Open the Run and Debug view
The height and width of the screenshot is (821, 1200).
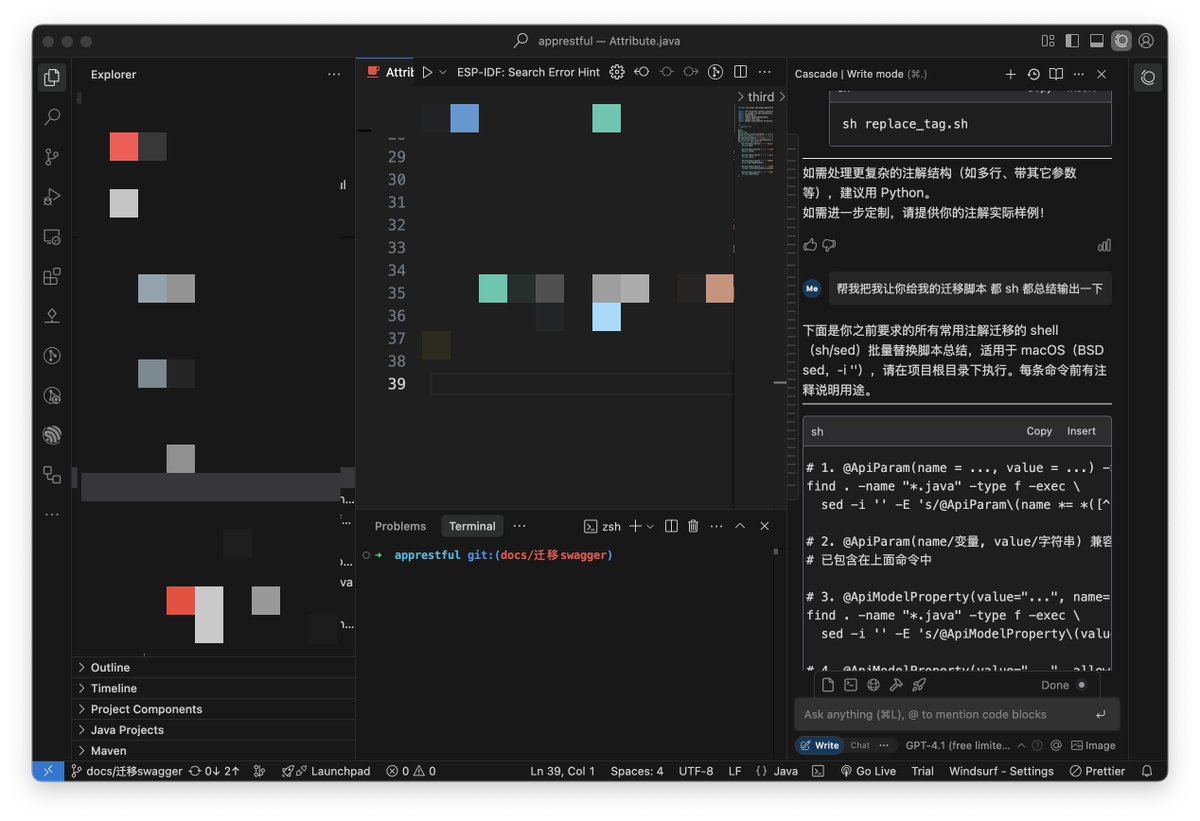click(52, 197)
